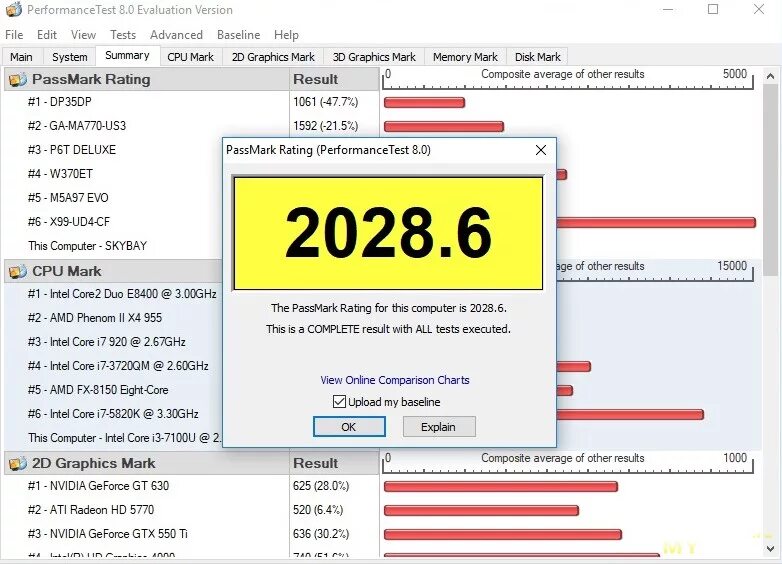This screenshot has height=564, width=782.
Task: Click the PassMark Rating section icon
Action: click(x=18, y=79)
